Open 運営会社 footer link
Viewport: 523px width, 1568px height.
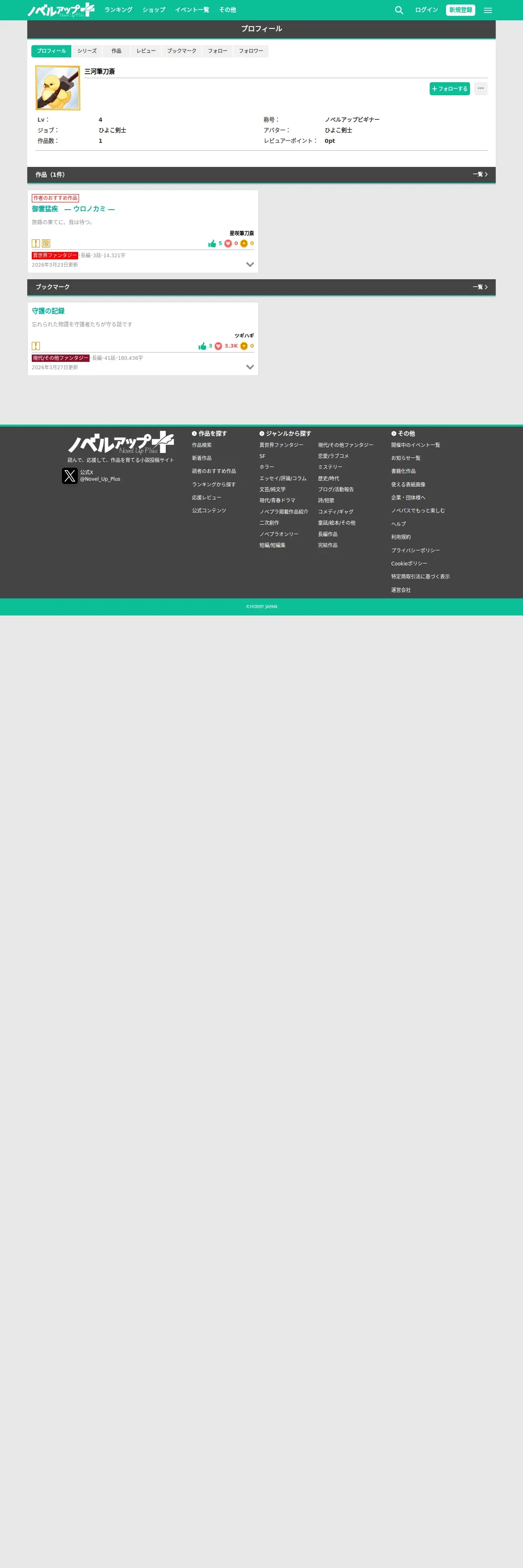pyautogui.click(x=401, y=590)
